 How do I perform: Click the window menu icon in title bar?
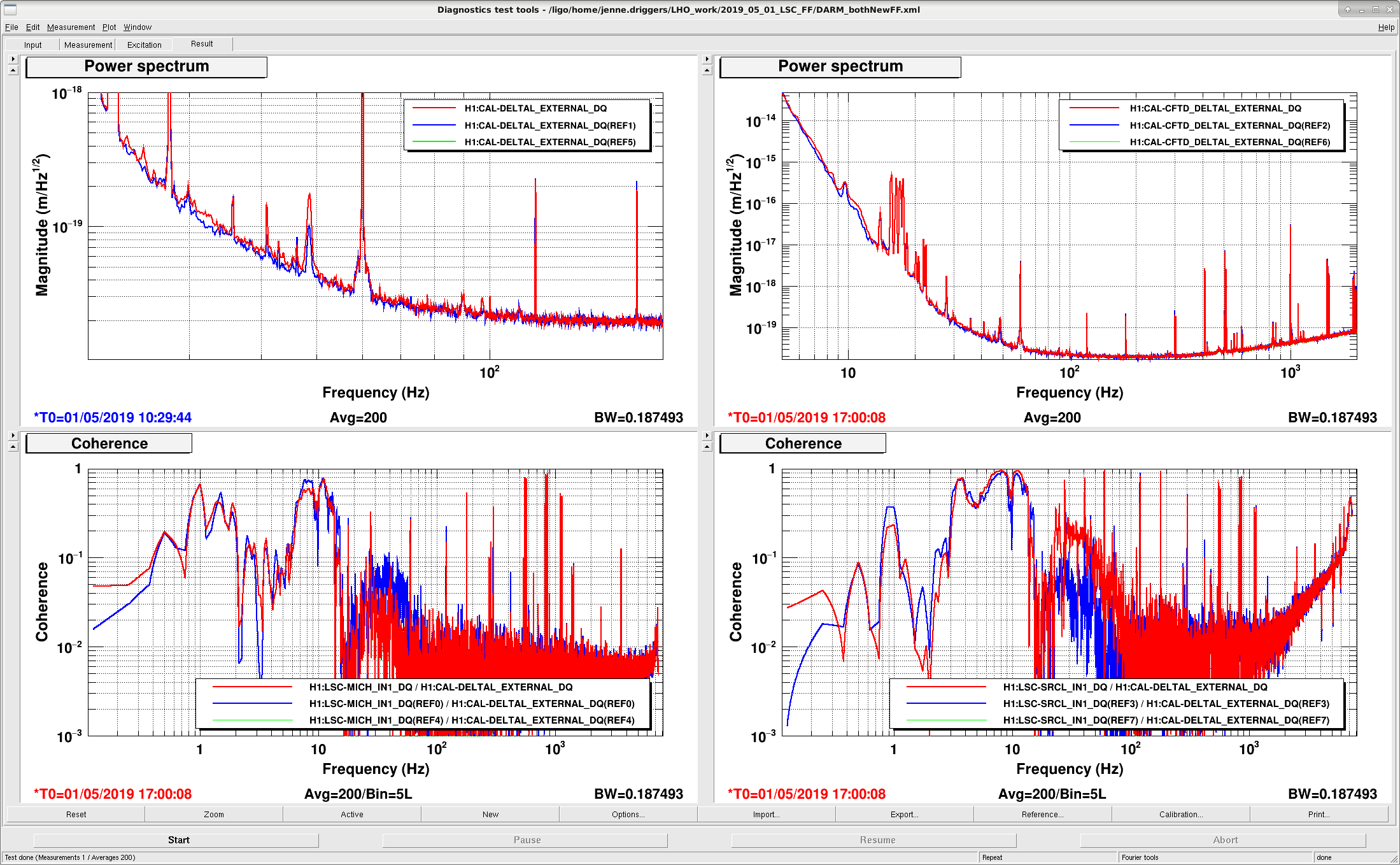pos(10,10)
